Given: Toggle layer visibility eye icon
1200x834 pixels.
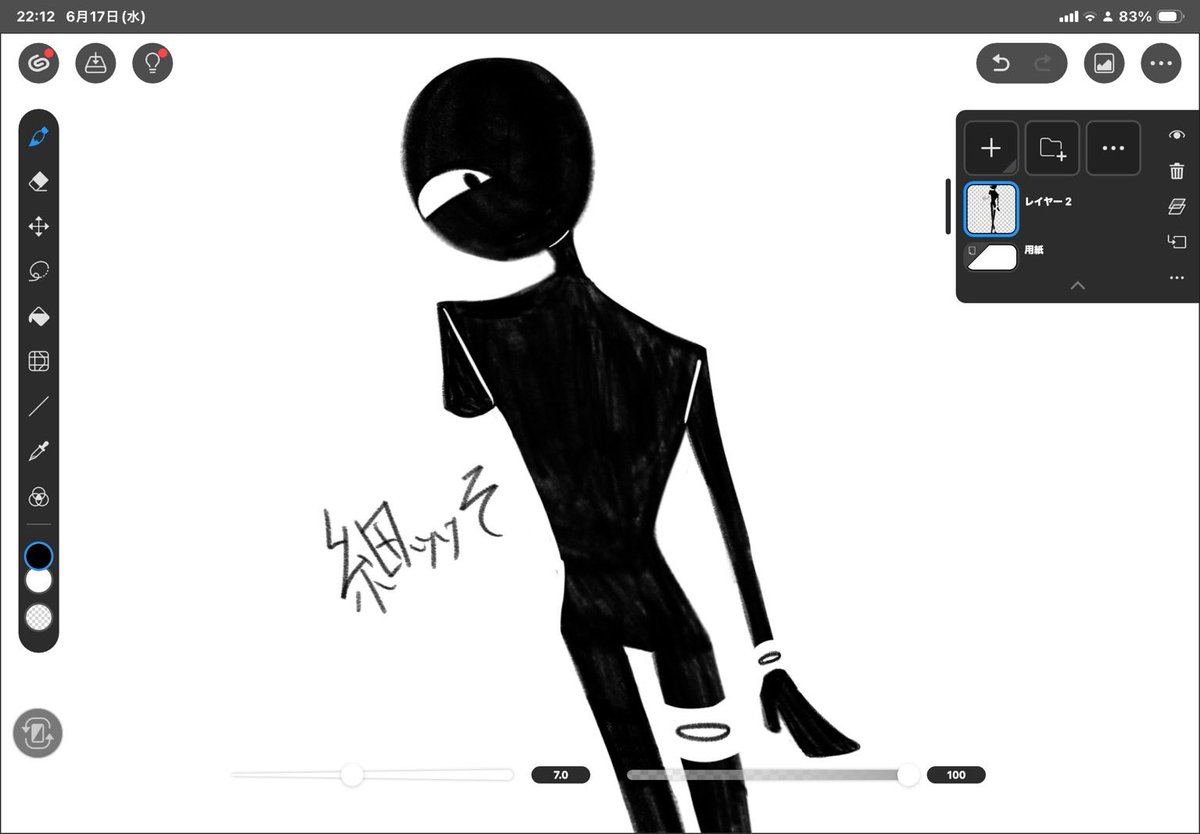Looking at the screenshot, I should [1177, 134].
